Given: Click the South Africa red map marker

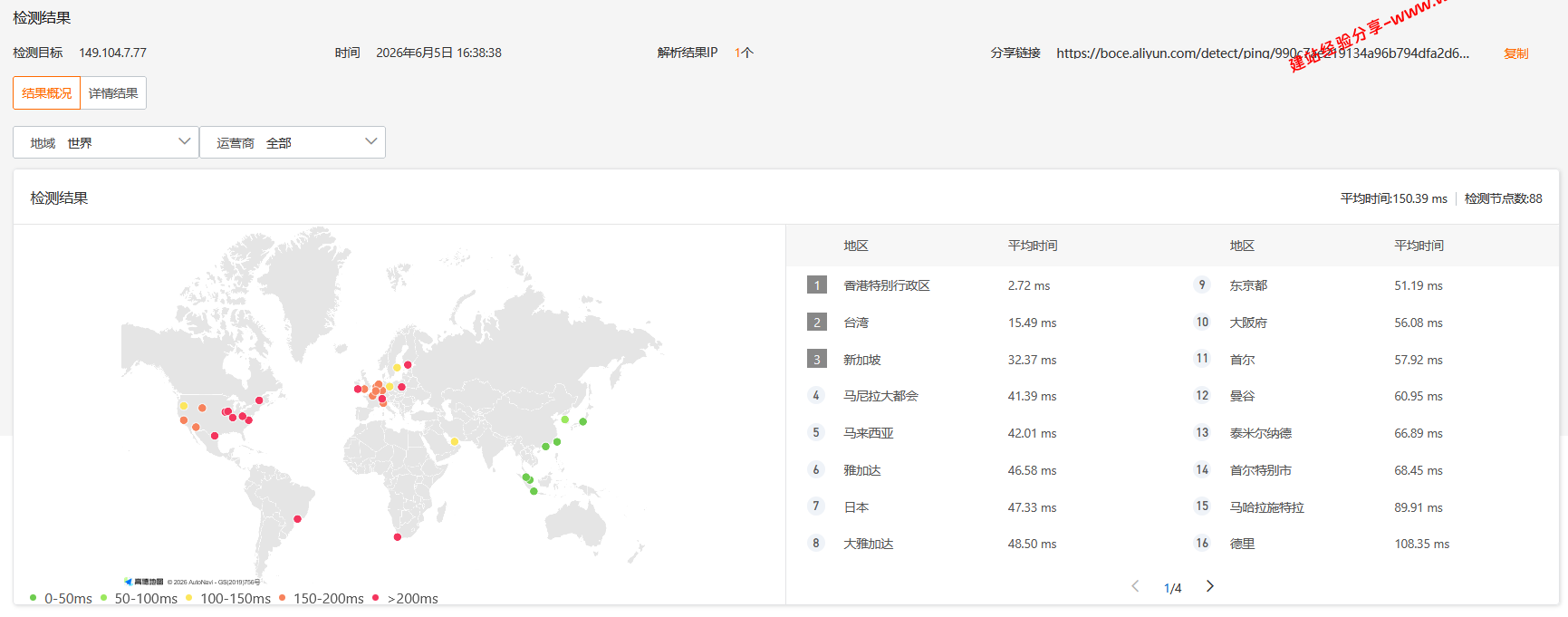Looking at the screenshot, I should point(398,537).
